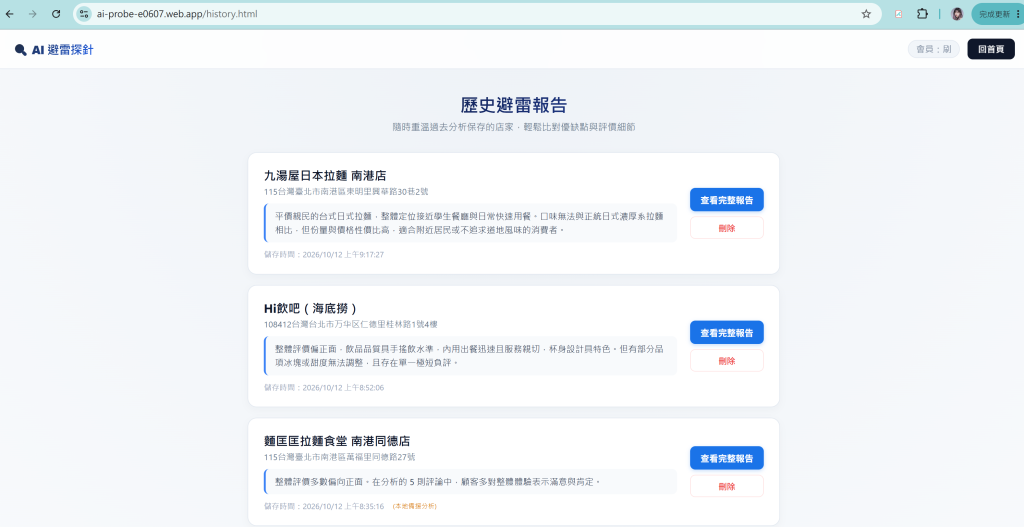Open the Chrome profile avatar

pyautogui.click(x=957, y=14)
